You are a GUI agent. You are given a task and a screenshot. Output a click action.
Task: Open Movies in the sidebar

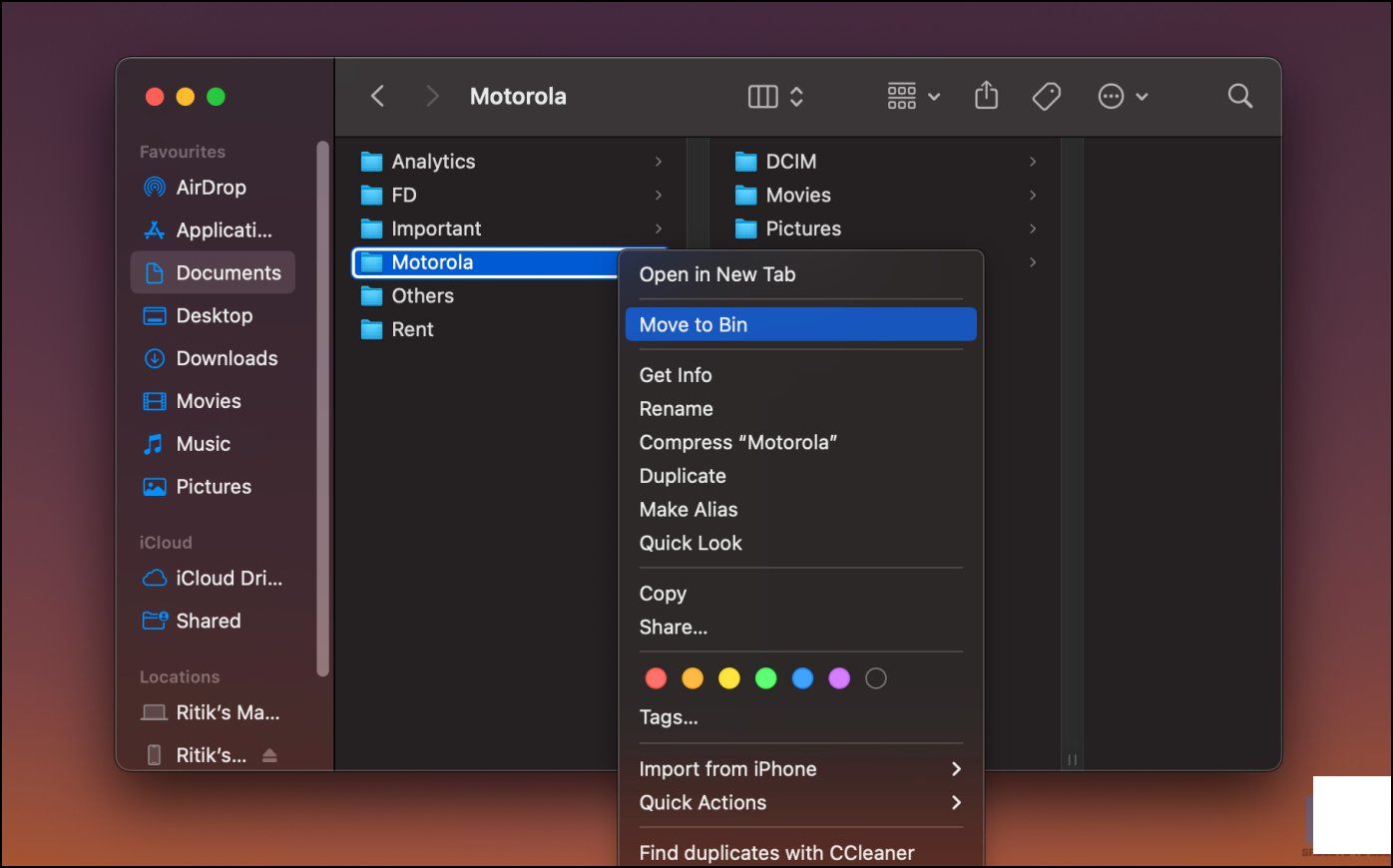(x=213, y=401)
